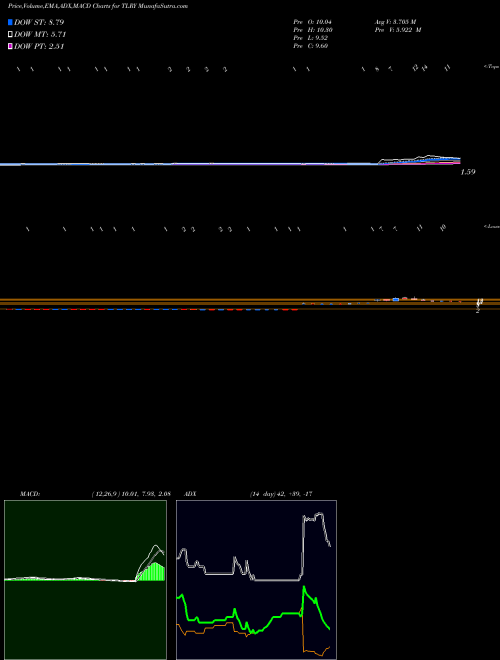Click the ADX chart panel

pyautogui.click(x=256, y=580)
